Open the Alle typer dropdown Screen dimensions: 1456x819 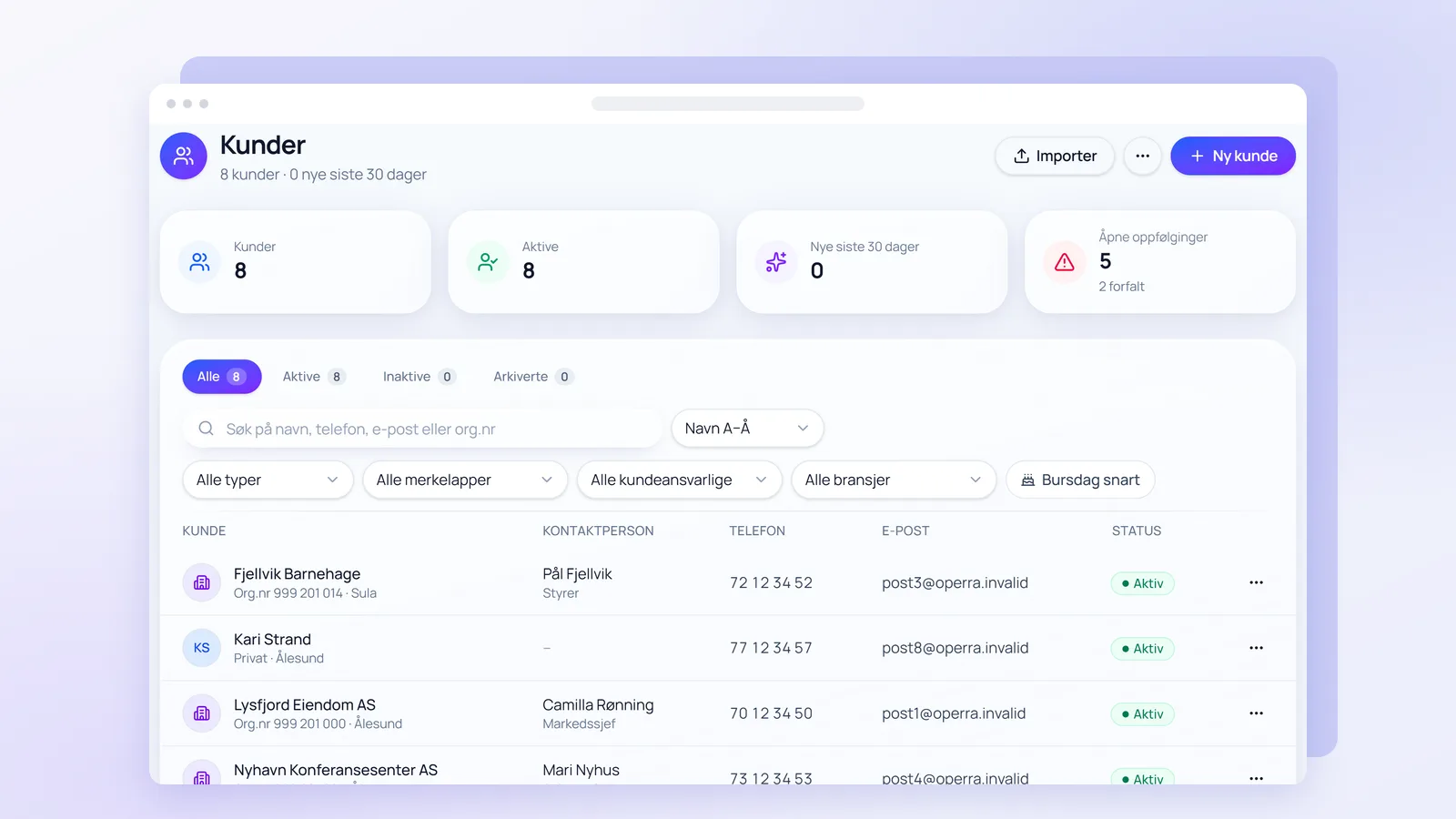click(x=268, y=480)
